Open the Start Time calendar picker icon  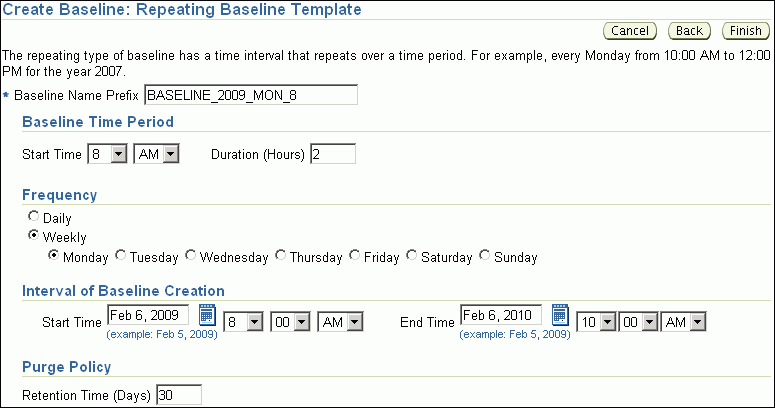(208, 316)
